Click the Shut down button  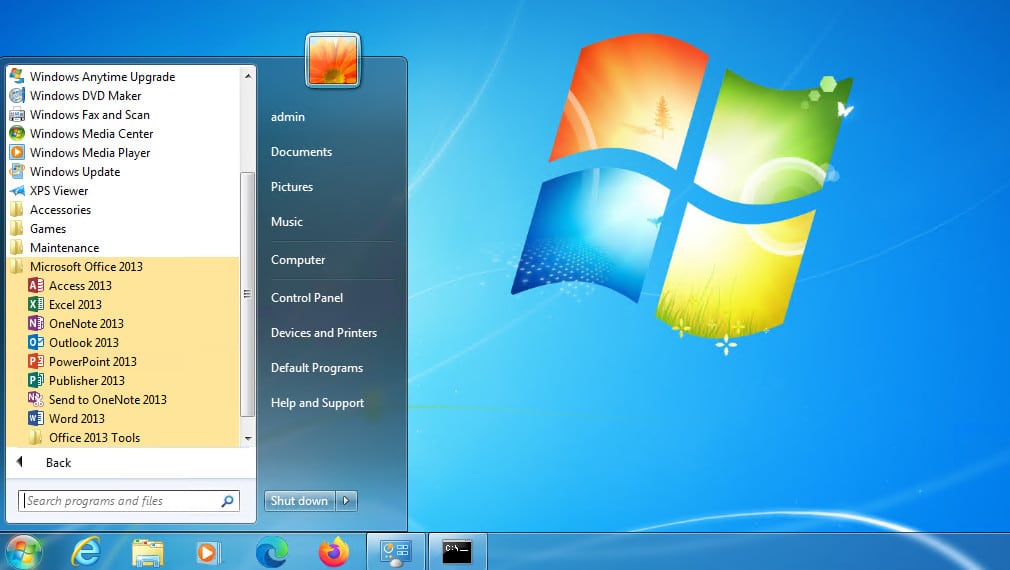click(300, 500)
